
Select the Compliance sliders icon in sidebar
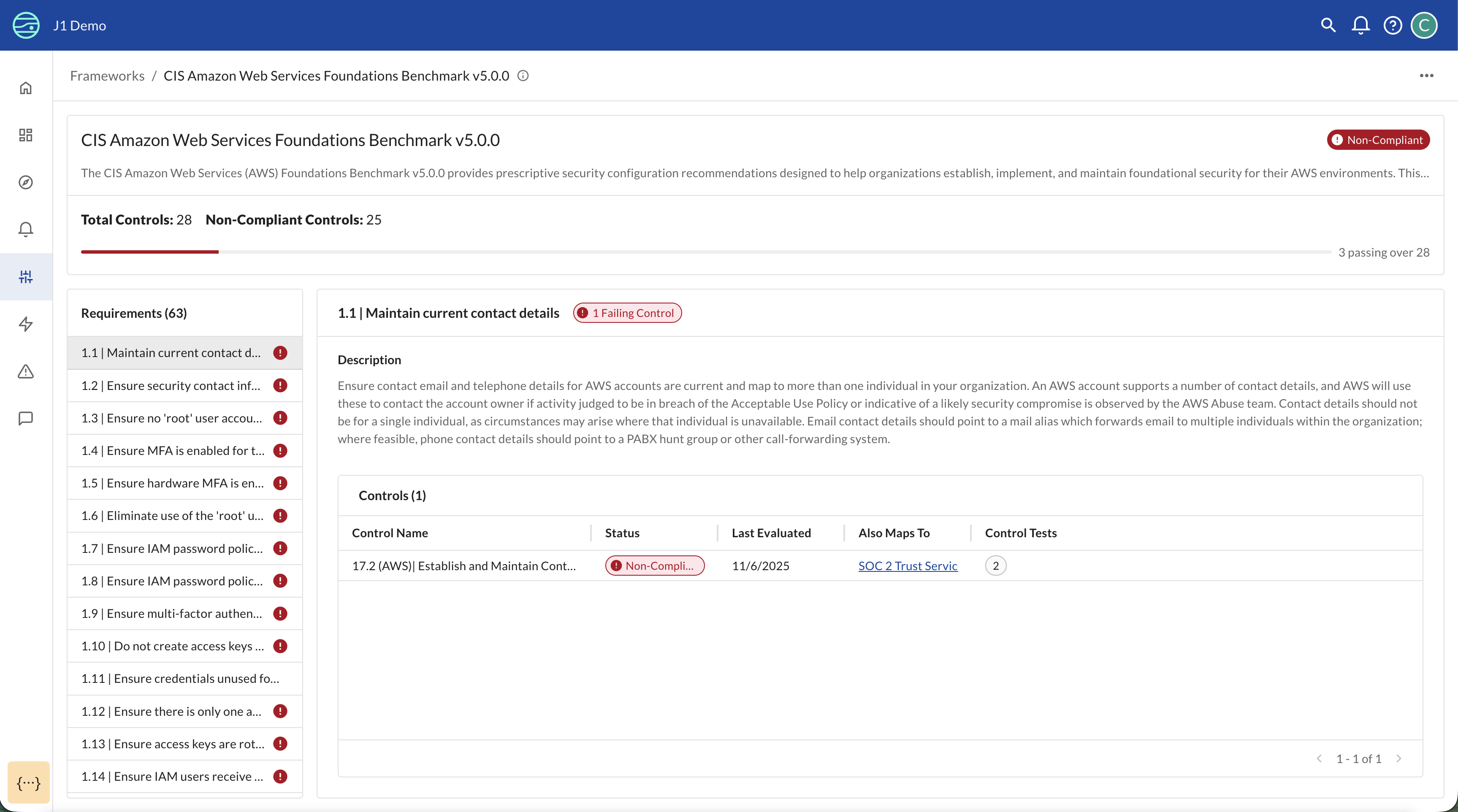tap(26, 277)
